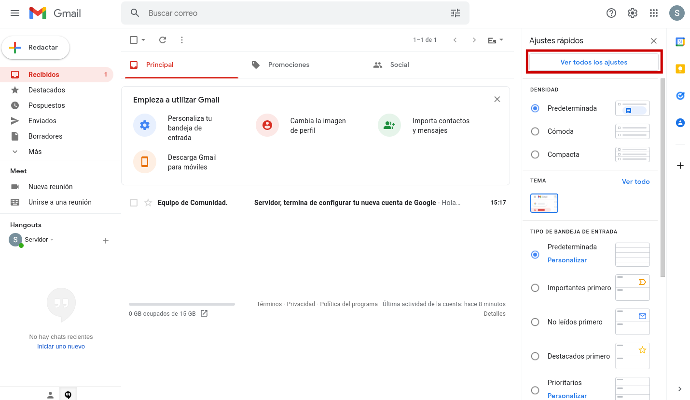Click Unirse a una reunión
690x400 pixels.
(59, 202)
